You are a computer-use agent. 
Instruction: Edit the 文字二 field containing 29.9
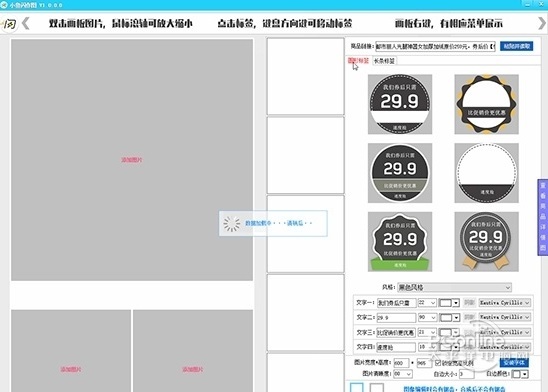[x=396, y=318]
